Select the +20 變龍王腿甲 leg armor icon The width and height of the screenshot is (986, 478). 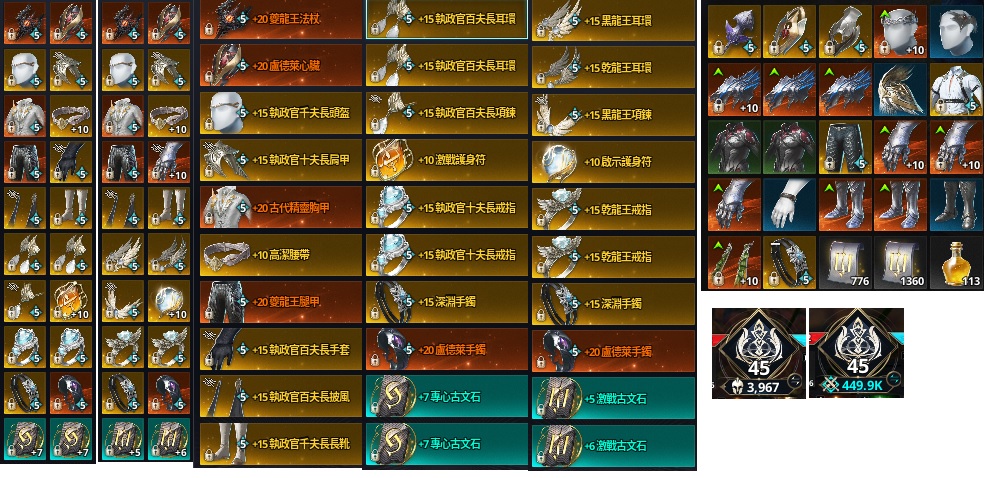coord(225,302)
